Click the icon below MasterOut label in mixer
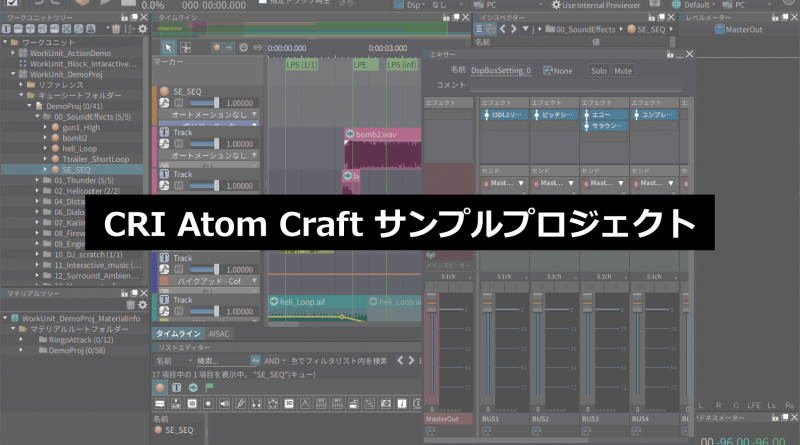The width and height of the screenshot is (800, 445). click(x=430, y=431)
